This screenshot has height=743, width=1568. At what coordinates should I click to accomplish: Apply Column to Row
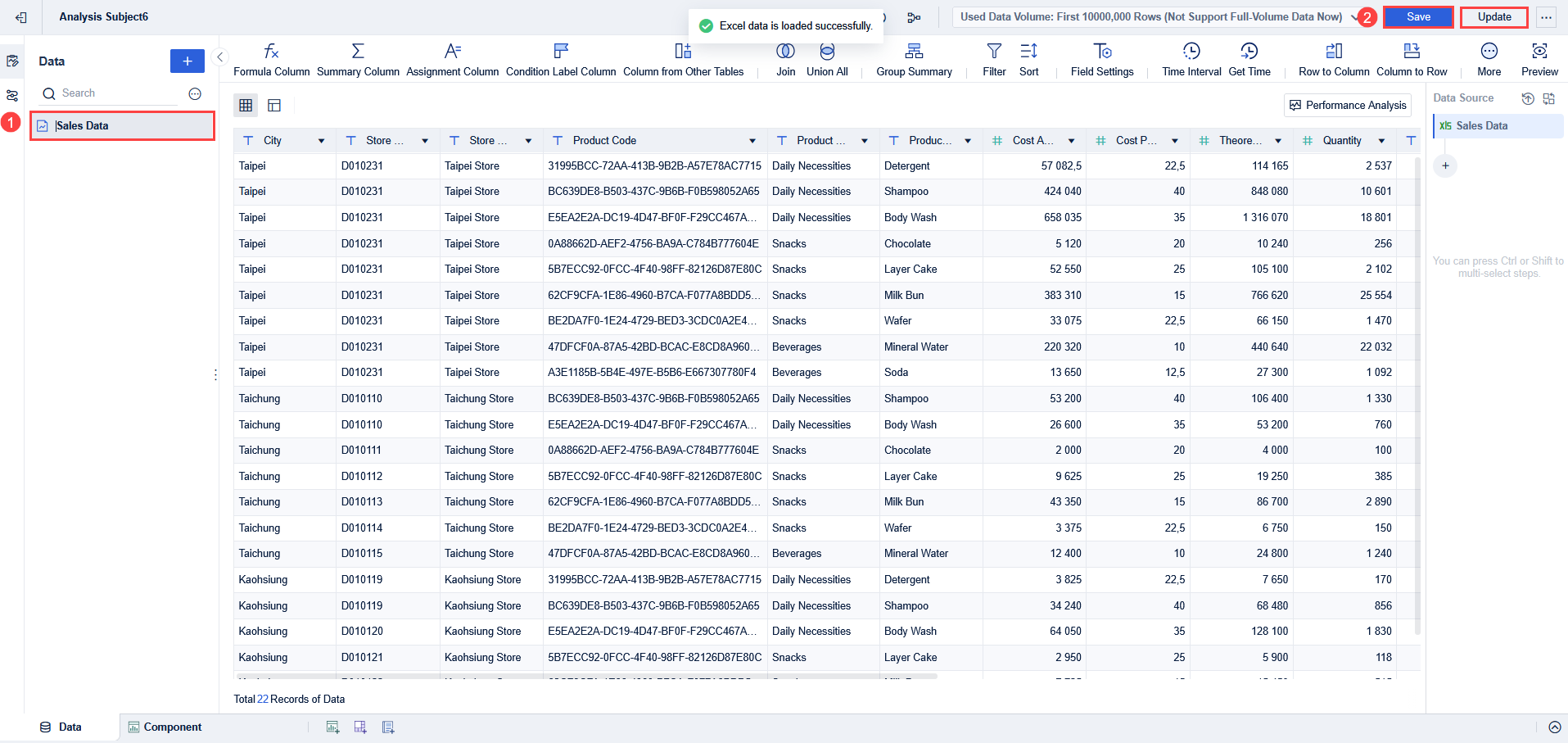1412,61
